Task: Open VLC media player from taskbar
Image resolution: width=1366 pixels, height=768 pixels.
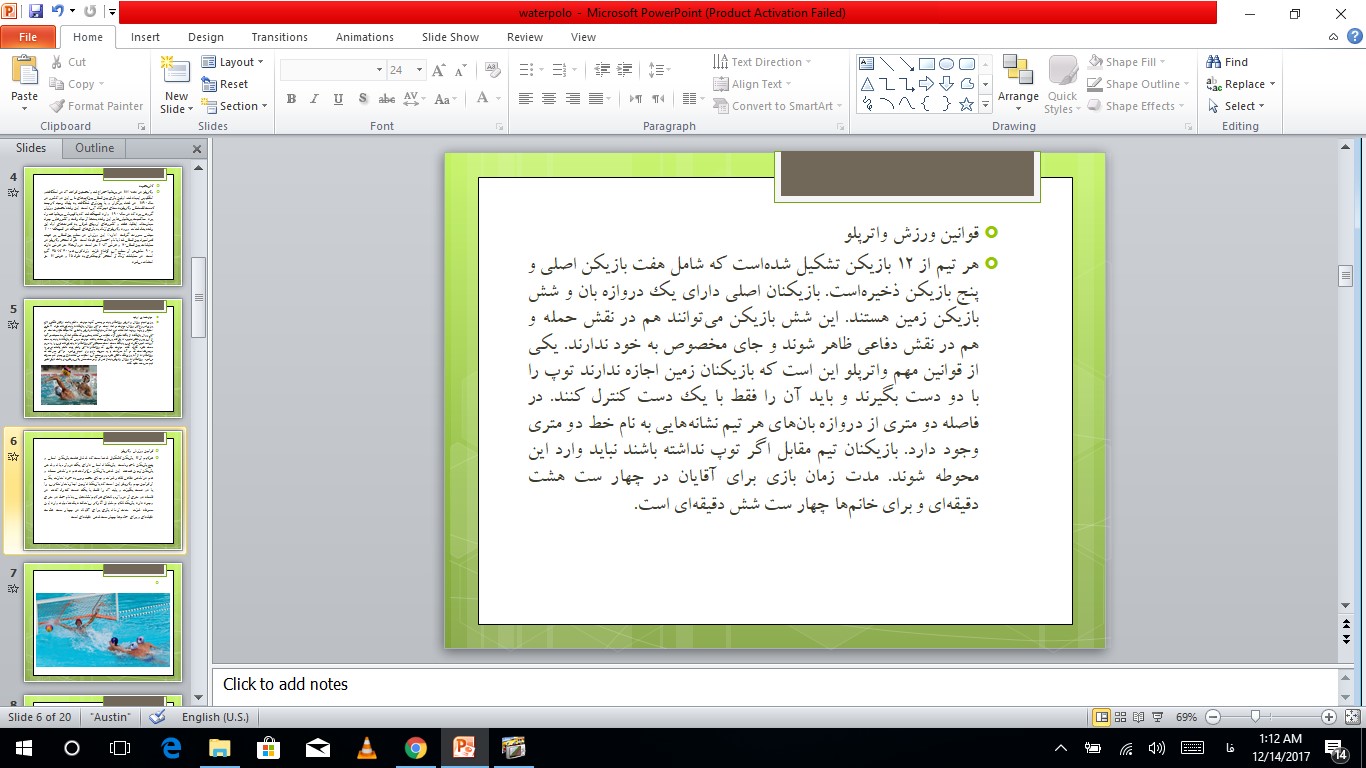Action: coord(367,748)
